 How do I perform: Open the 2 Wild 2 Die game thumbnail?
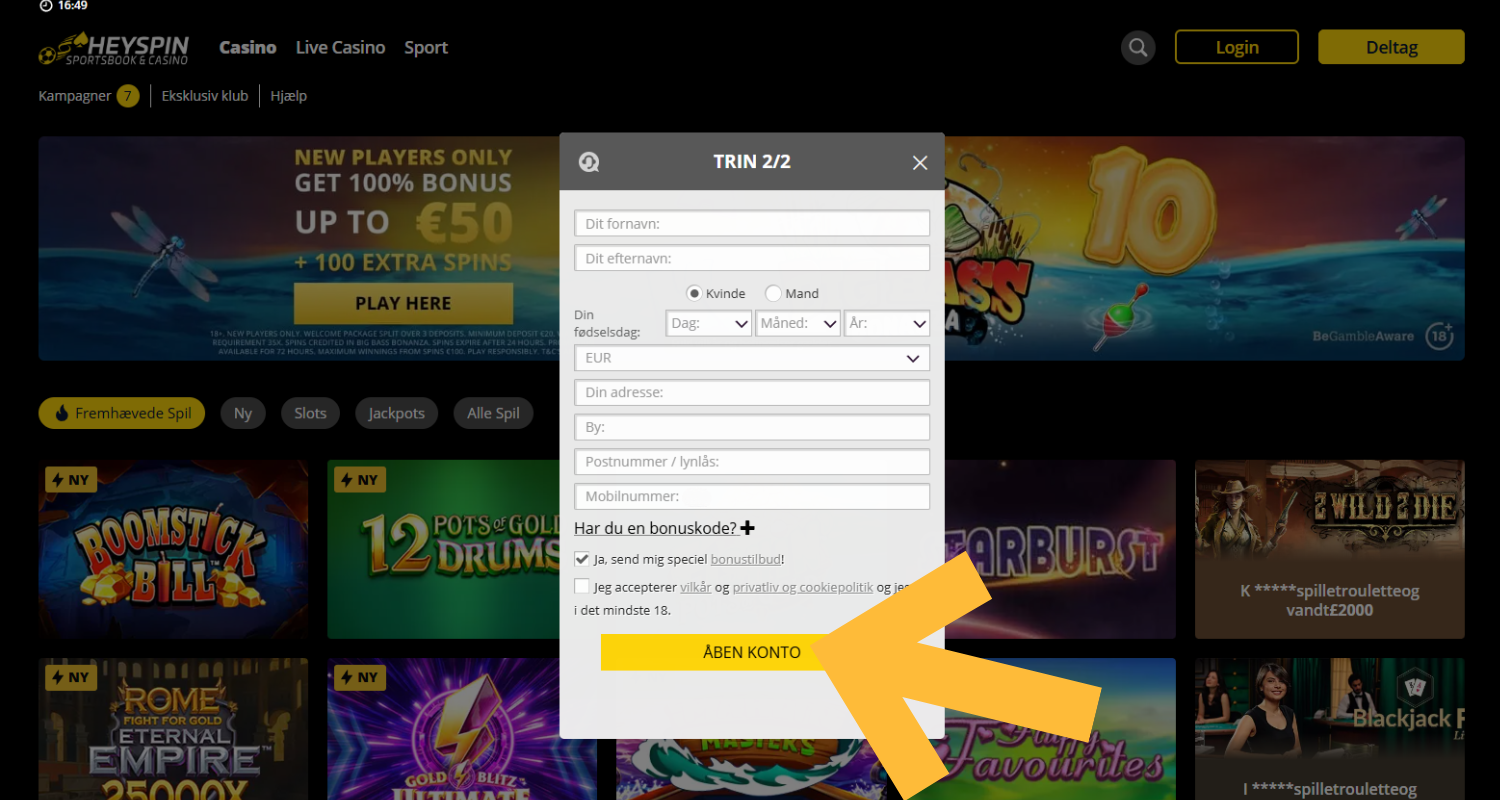(x=1330, y=549)
